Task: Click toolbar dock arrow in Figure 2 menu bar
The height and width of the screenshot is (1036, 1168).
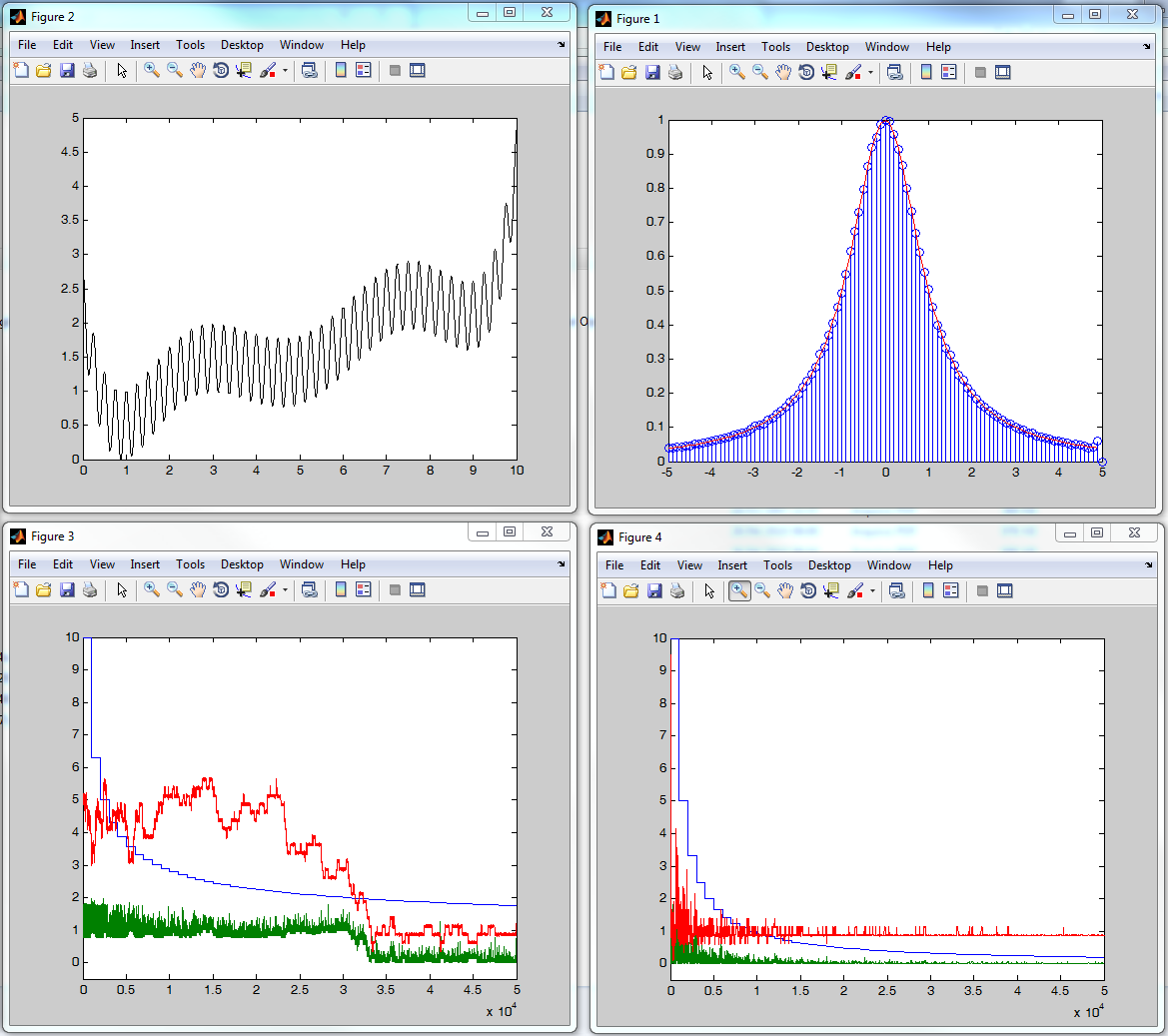Action: [561, 45]
